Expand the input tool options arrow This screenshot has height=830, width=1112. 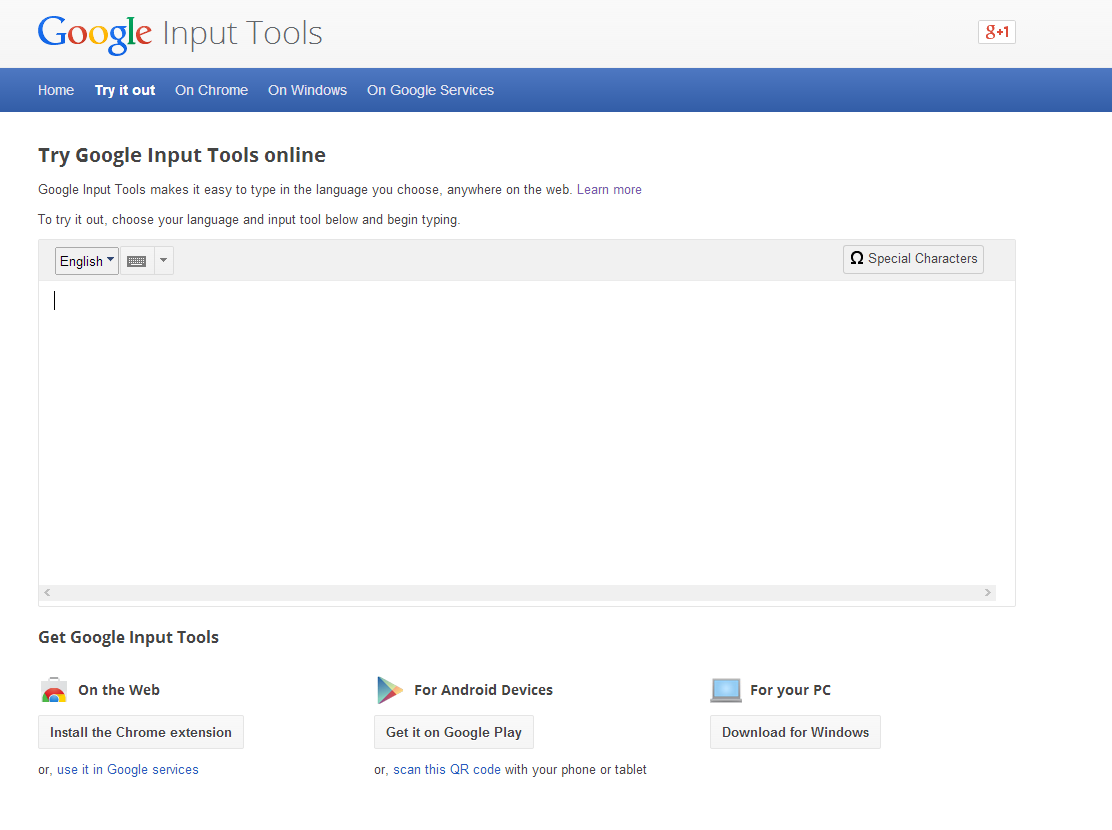pyautogui.click(x=164, y=261)
